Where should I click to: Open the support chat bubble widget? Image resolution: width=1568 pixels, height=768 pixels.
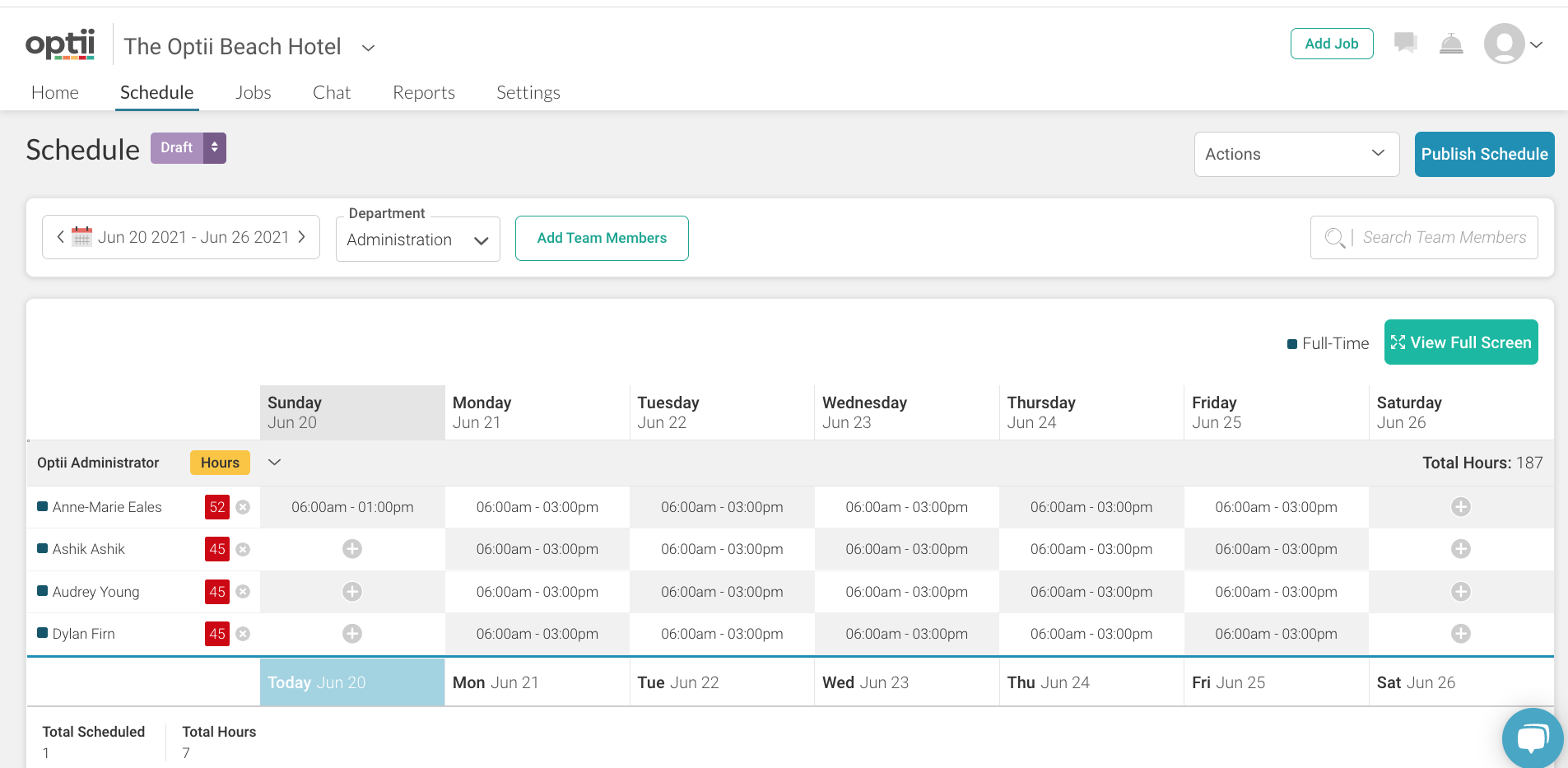point(1532,738)
